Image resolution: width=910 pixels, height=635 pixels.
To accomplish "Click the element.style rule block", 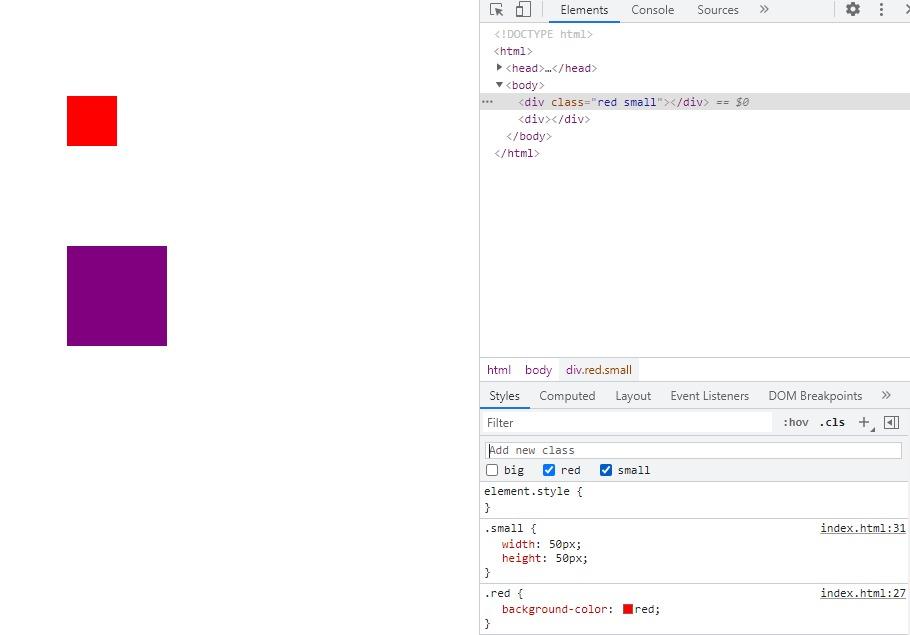I will click(x=695, y=499).
